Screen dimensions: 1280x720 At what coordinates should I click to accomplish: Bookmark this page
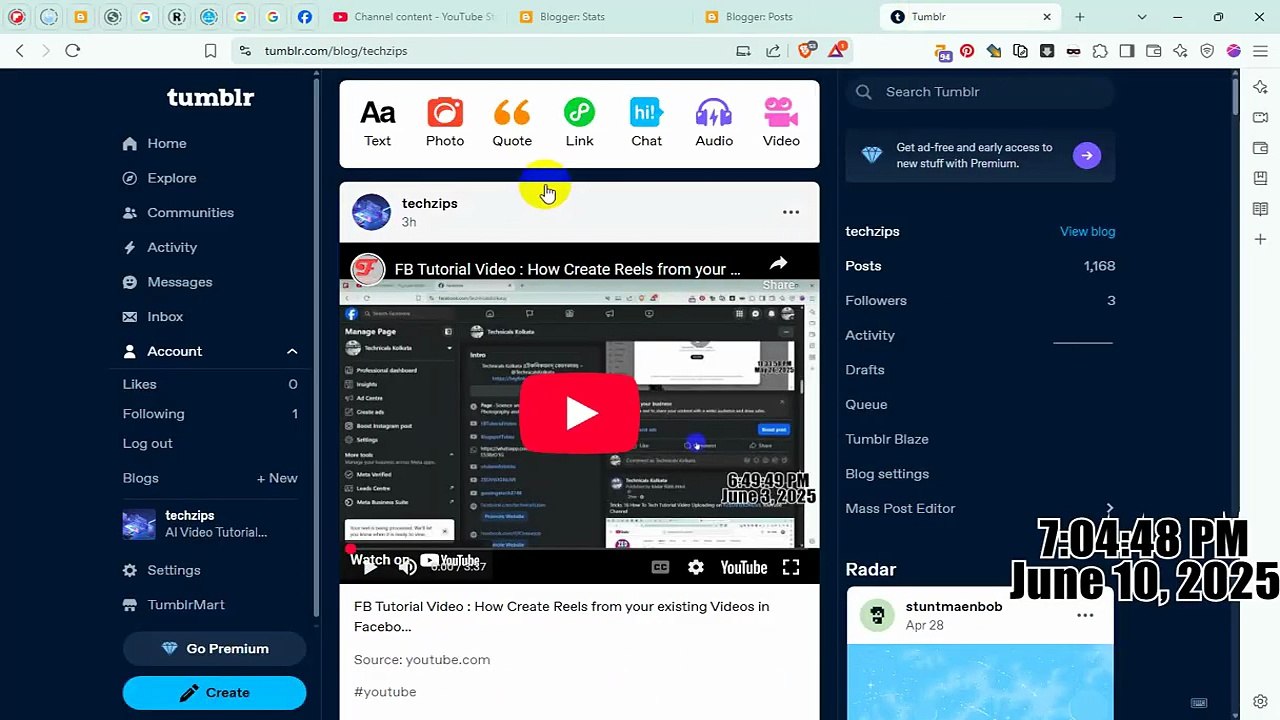pos(210,51)
